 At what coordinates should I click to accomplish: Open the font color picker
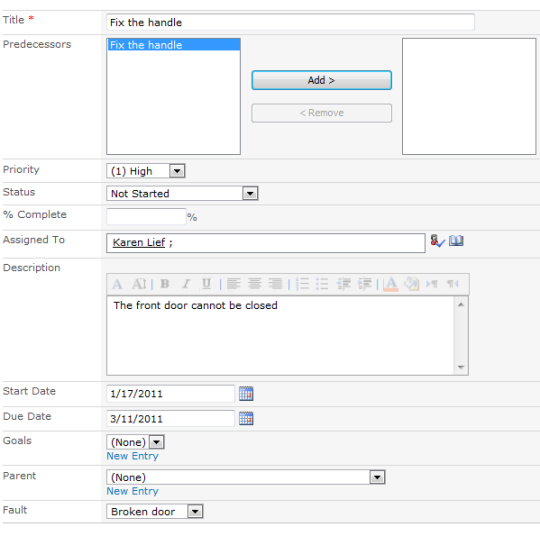click(391, 284)
